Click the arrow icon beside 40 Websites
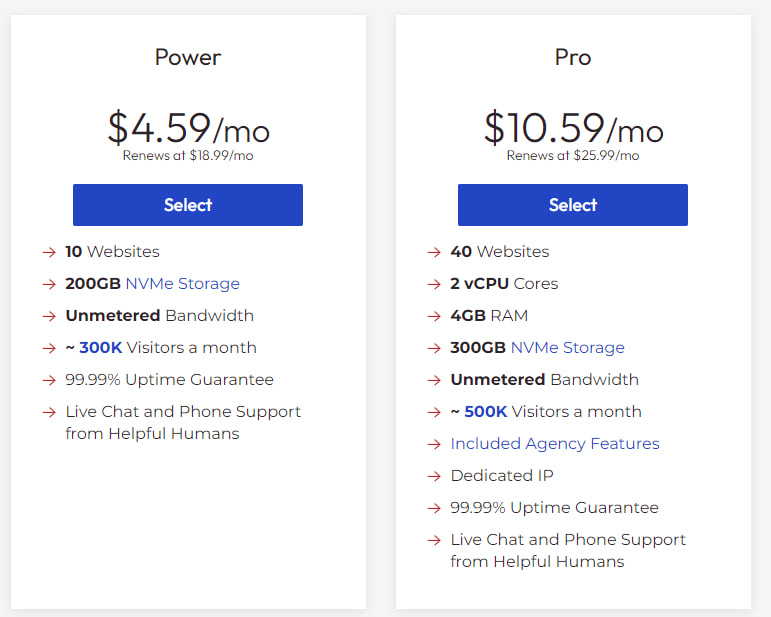This screenshot has height=617, width=771. 434,252
